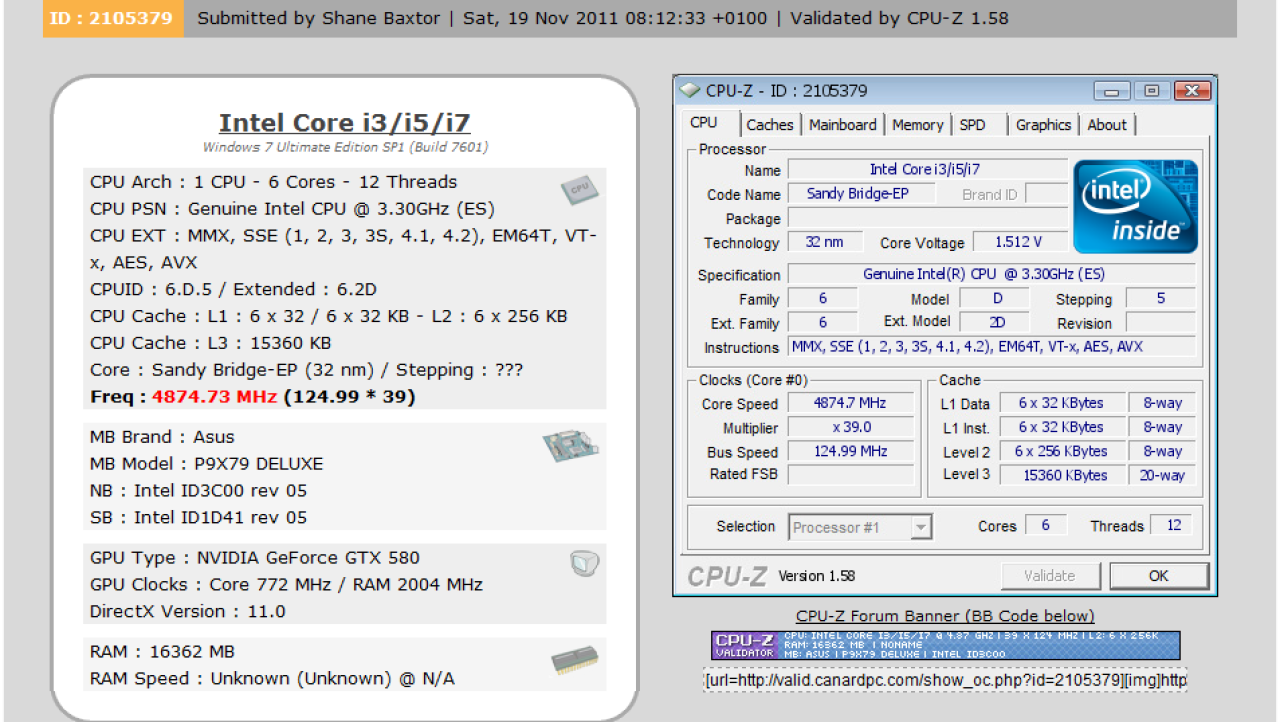Click the greyed Validate button
The width and height of the screenshot is (1280, 722).
click(1050, 576)
